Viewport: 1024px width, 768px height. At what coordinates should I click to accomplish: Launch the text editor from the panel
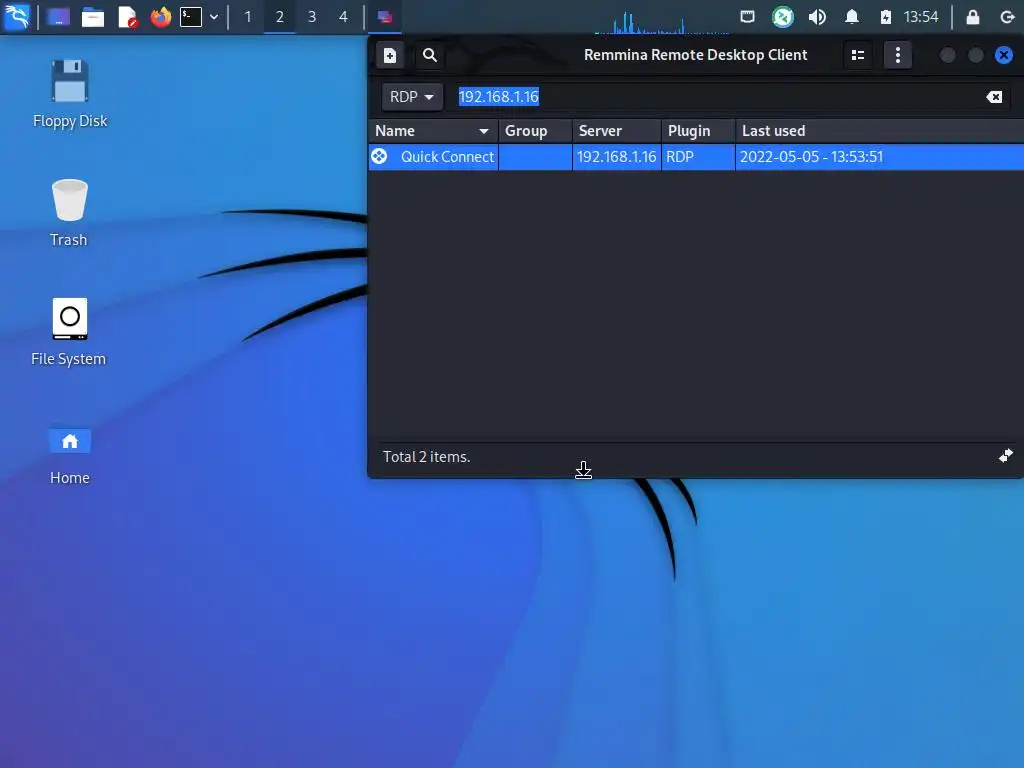pyautogui.click(x=127, y=17)
